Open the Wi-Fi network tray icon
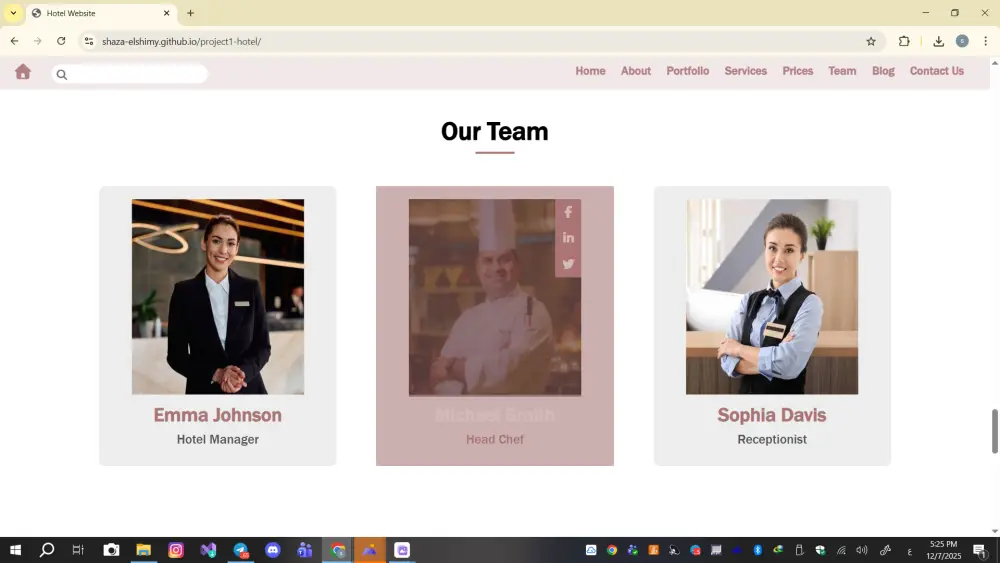This screenshot has width=1000, height=563. click(x=841, y=550)
